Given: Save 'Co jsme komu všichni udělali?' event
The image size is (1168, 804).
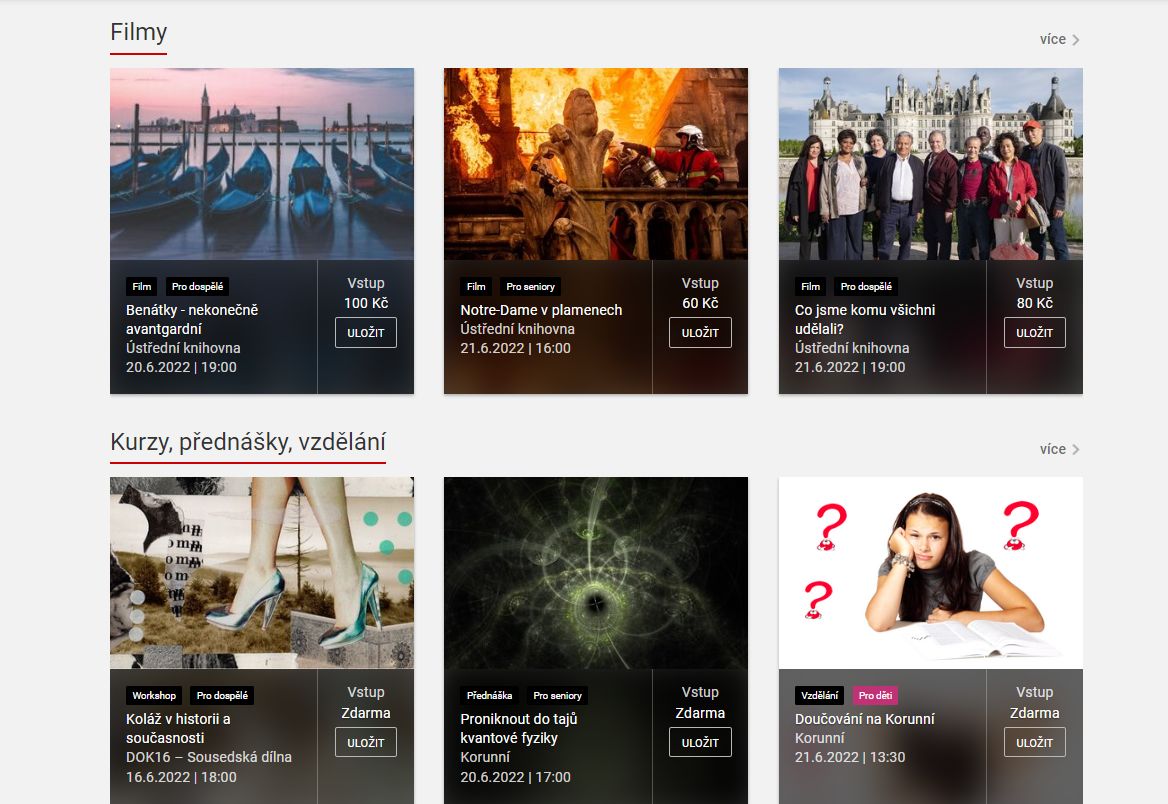Looking at the screenshot, I should tap(1035, 333).
